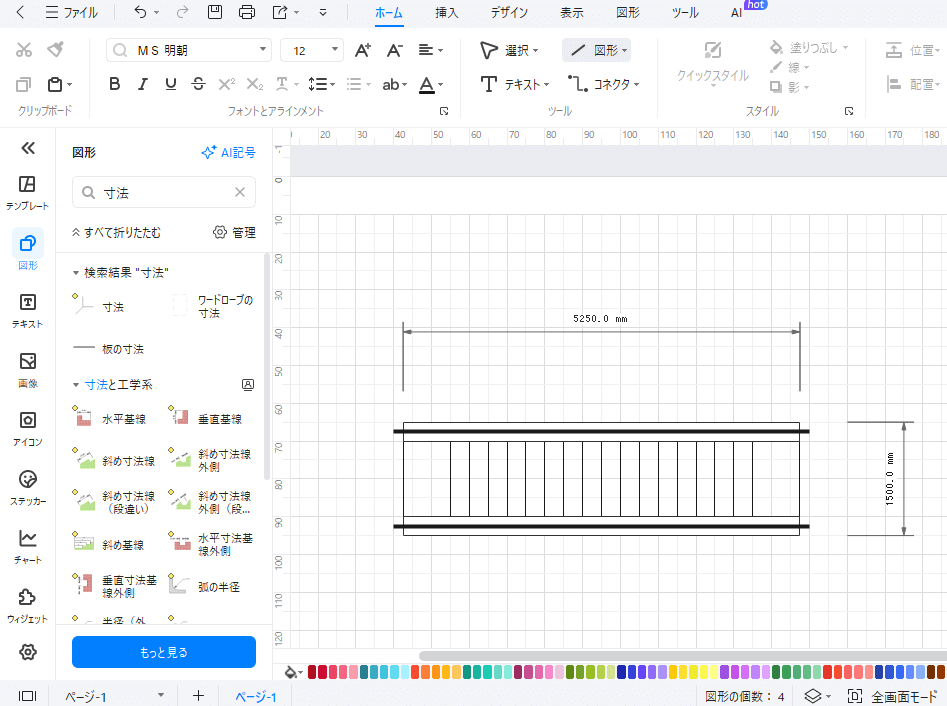Undo the last action
This screenshot has height=706, width=947.
click(140, 12)
